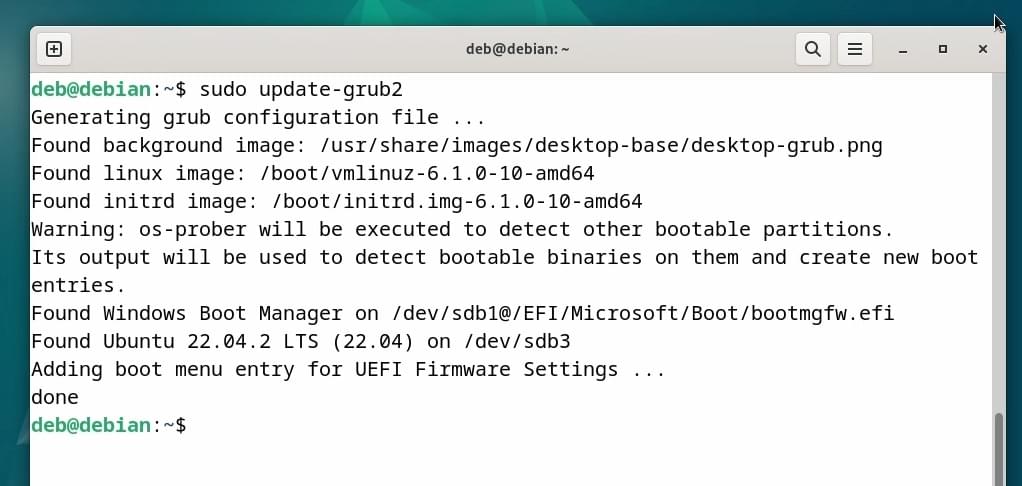Click the /boot/initrd.img-6.1.0-10-amd64 path

[x=457, y=201]
